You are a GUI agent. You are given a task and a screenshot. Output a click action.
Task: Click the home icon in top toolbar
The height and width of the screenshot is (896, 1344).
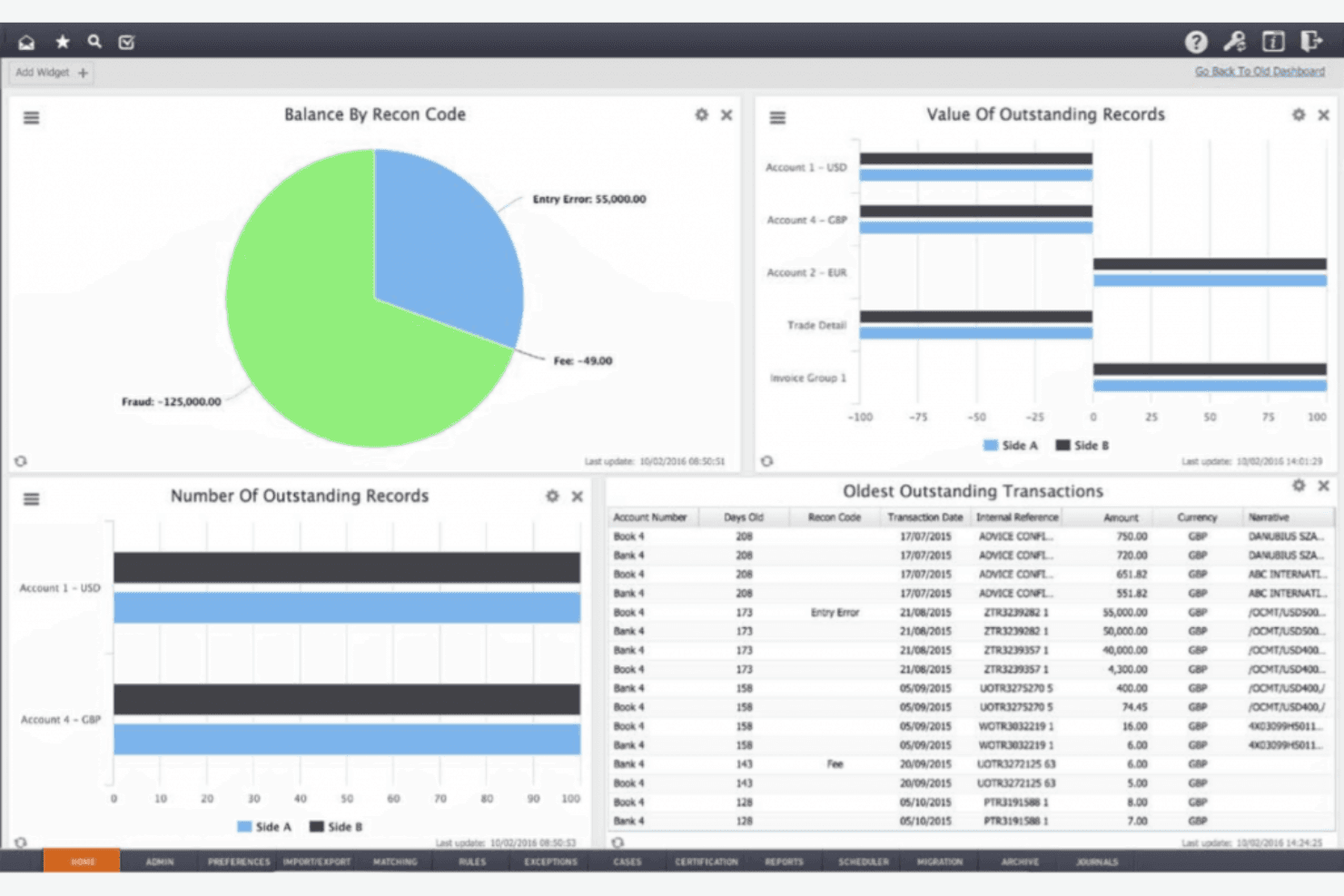tap(26, 42)
